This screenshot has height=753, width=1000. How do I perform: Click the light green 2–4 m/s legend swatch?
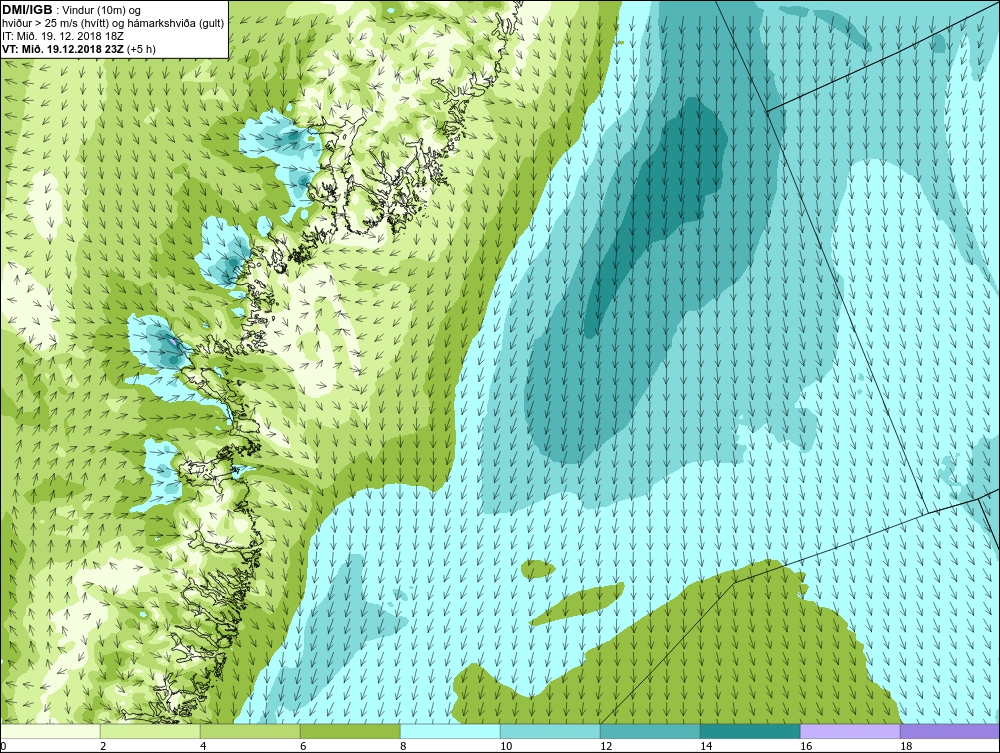click(151, 731)
